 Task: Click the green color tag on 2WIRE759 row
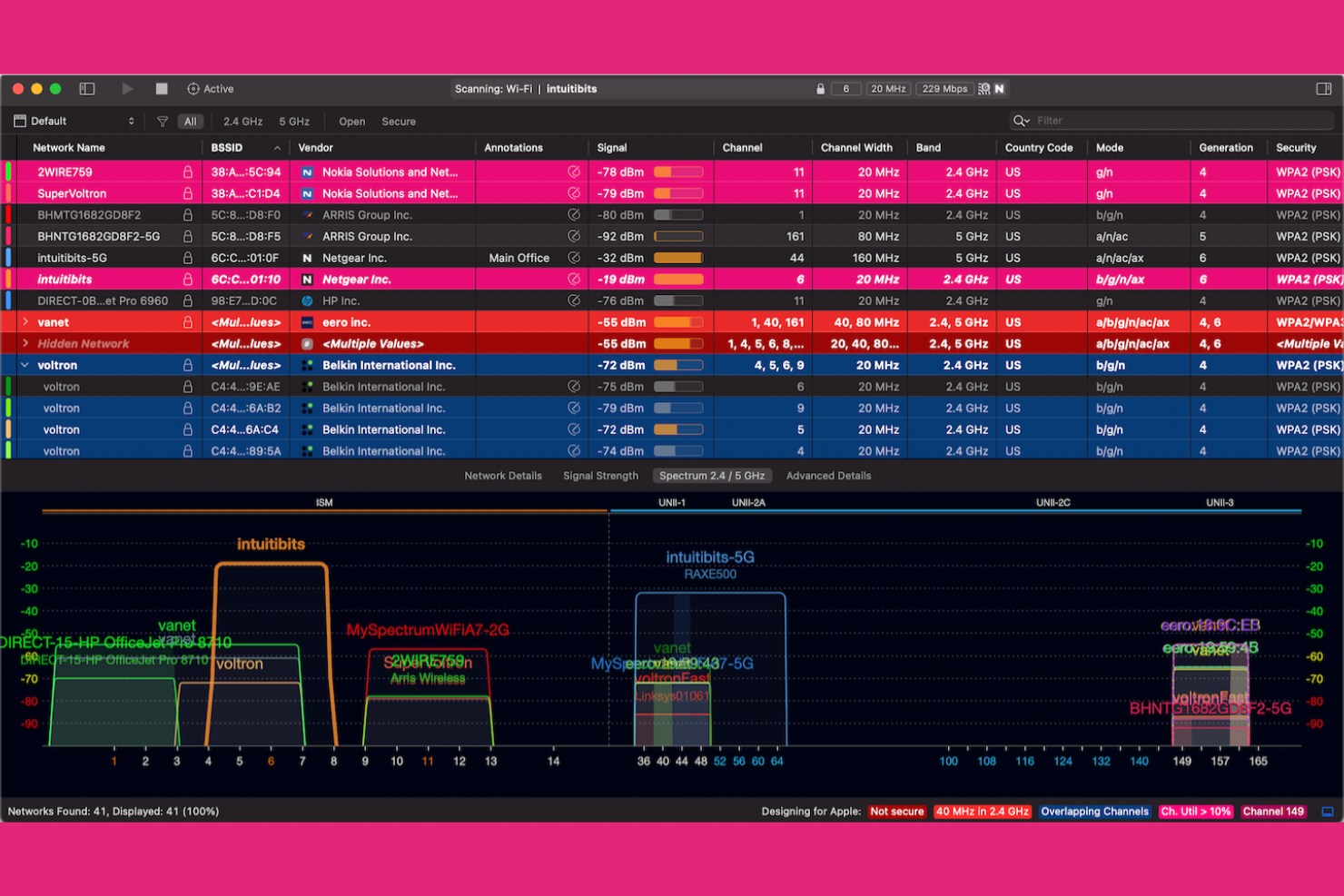(x=8, y=172)
